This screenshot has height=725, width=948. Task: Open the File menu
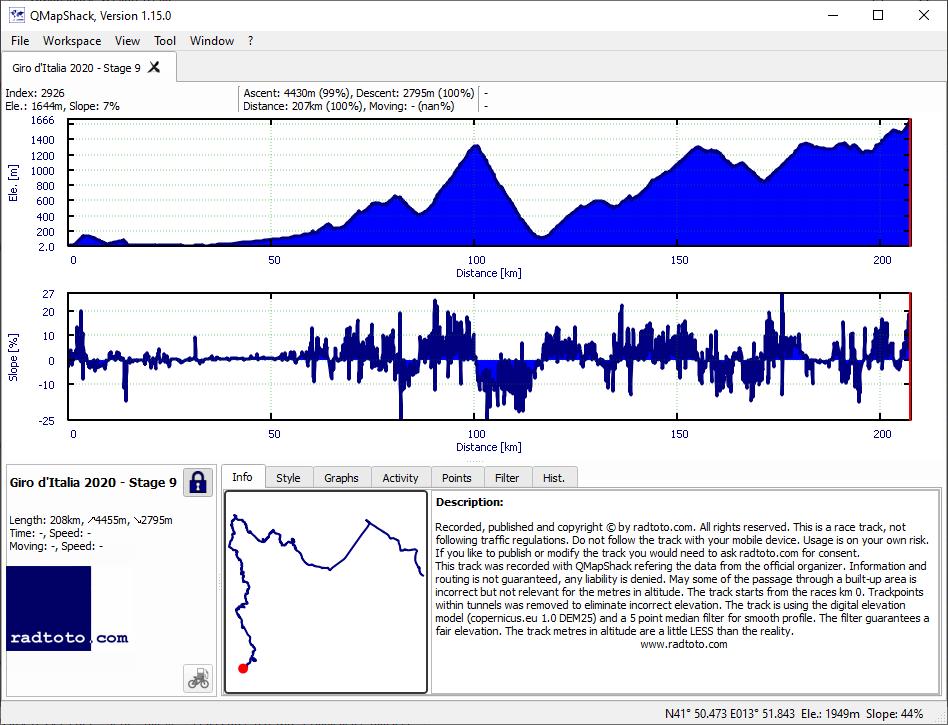[x=20, y=41]
